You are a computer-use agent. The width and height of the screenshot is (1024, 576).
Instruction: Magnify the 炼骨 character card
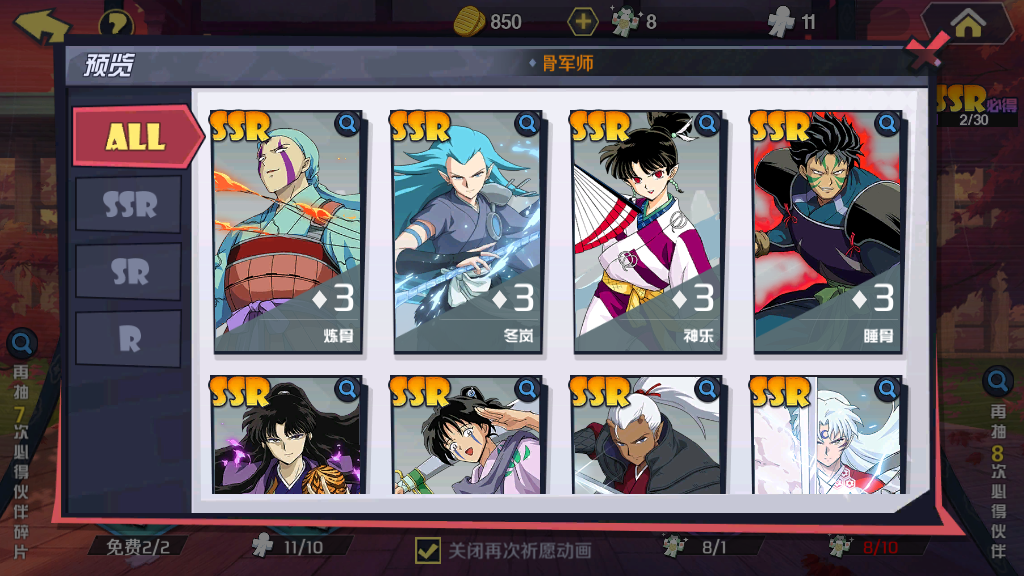[x=347, y=123]
